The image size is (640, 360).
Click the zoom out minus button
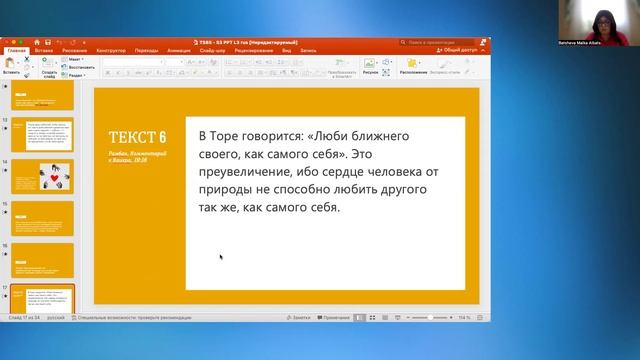(x=408, y=317)
